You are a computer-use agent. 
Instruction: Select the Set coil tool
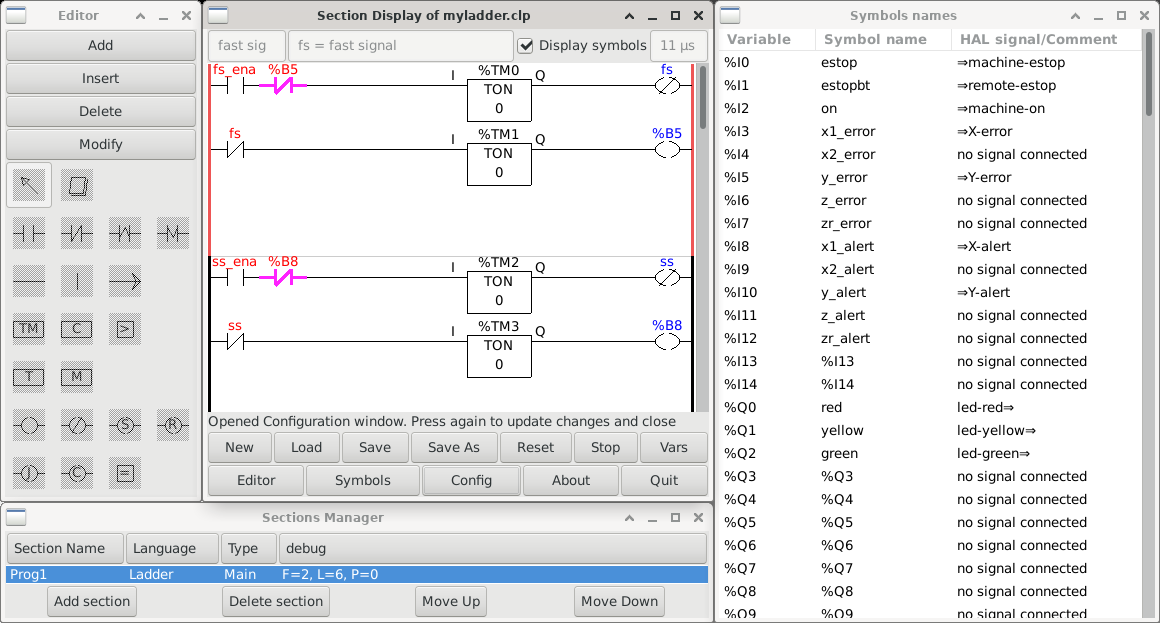click(x=125, y=425)
